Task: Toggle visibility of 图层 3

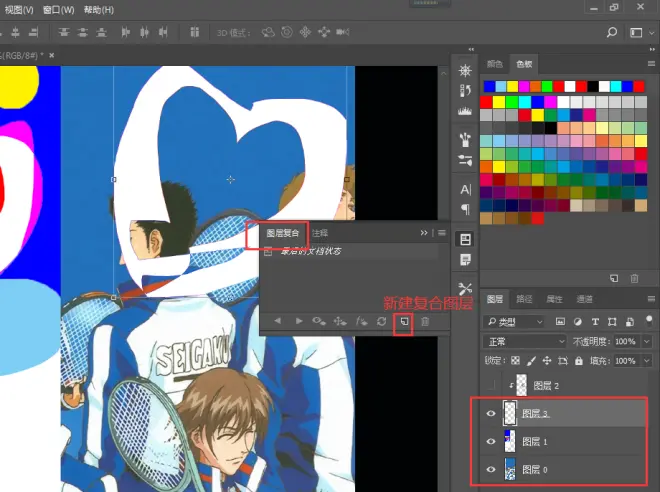Action: point(491,413)
